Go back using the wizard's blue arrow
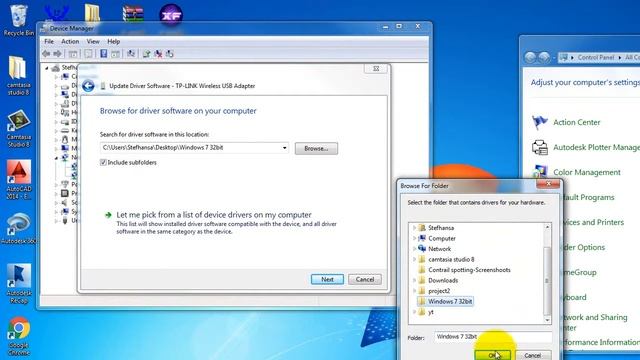The height and width of the screenshot is (360, 640). click(88, 86)
